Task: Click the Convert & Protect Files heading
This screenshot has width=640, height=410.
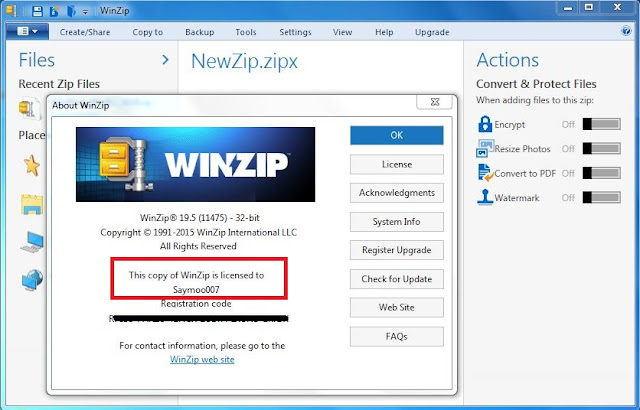Action: [536, 84]
